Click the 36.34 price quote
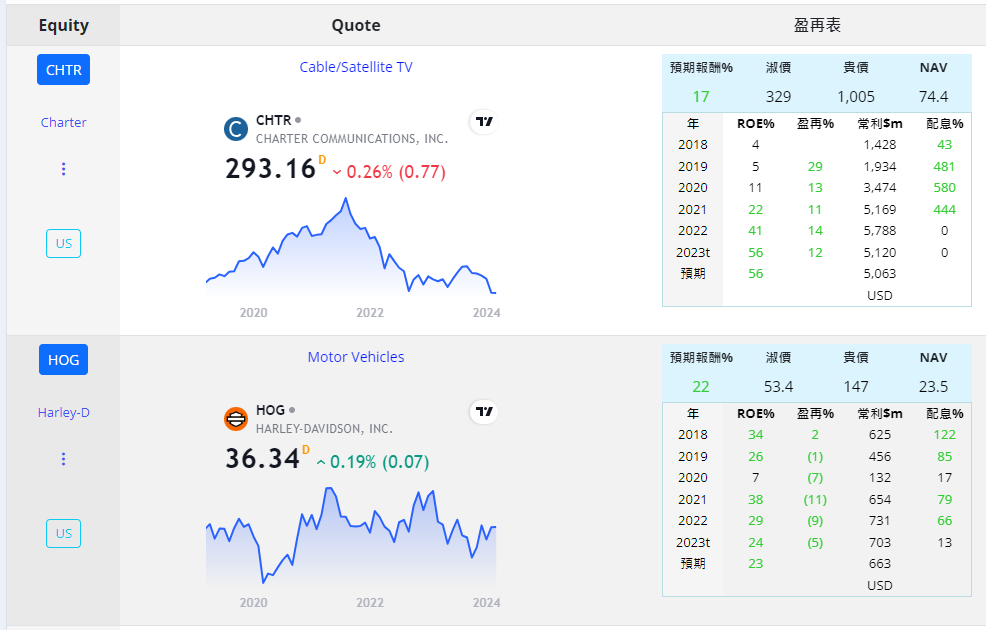Image resolution: width=986 pixels, height=630 pixels. pyautogui.click(x=262, y=458)
